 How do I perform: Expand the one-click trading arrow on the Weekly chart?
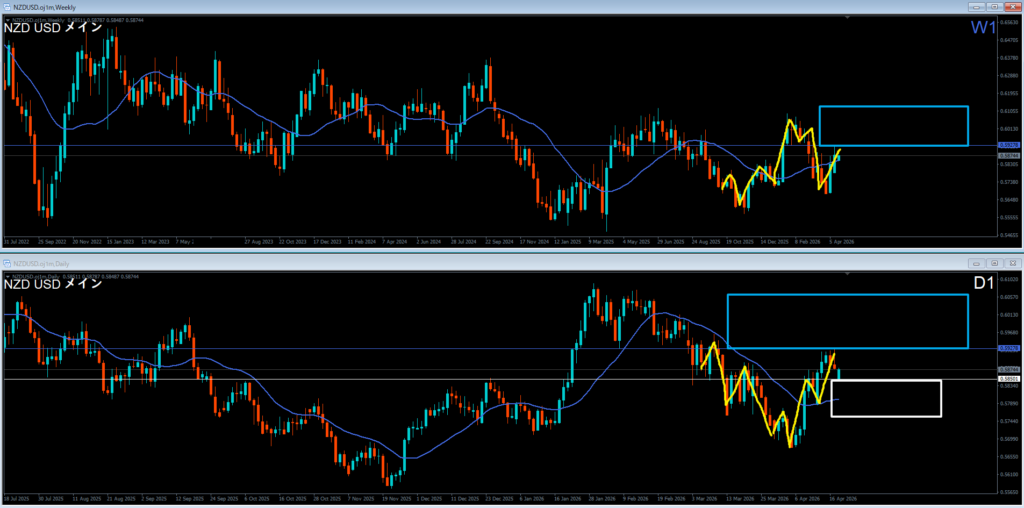(8, 20)
